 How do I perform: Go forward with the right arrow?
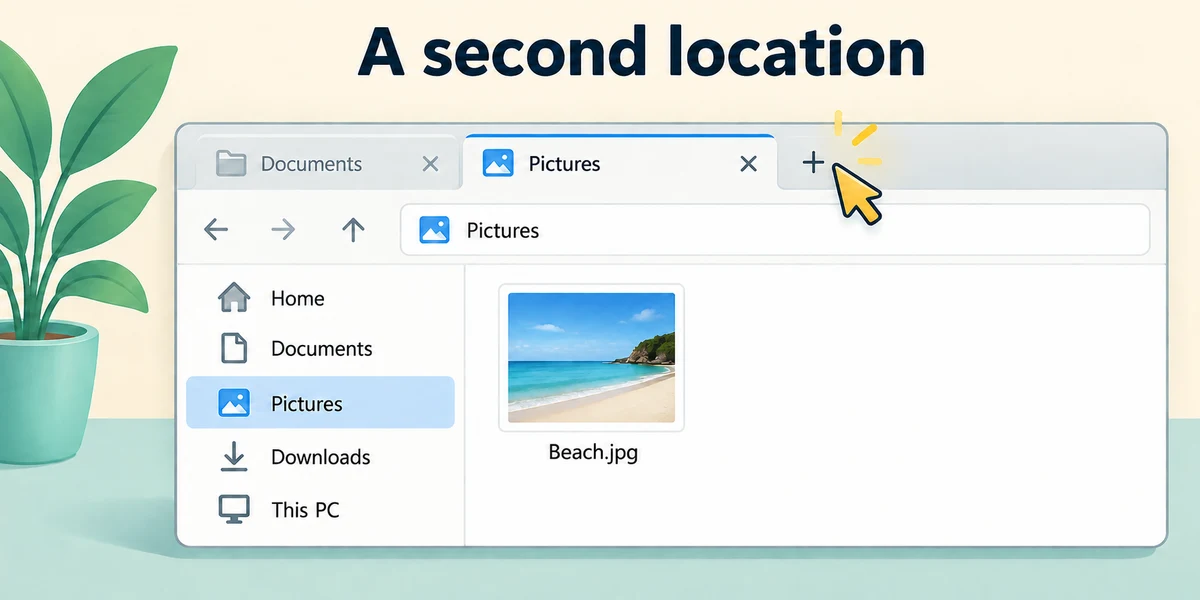point(284,230)
